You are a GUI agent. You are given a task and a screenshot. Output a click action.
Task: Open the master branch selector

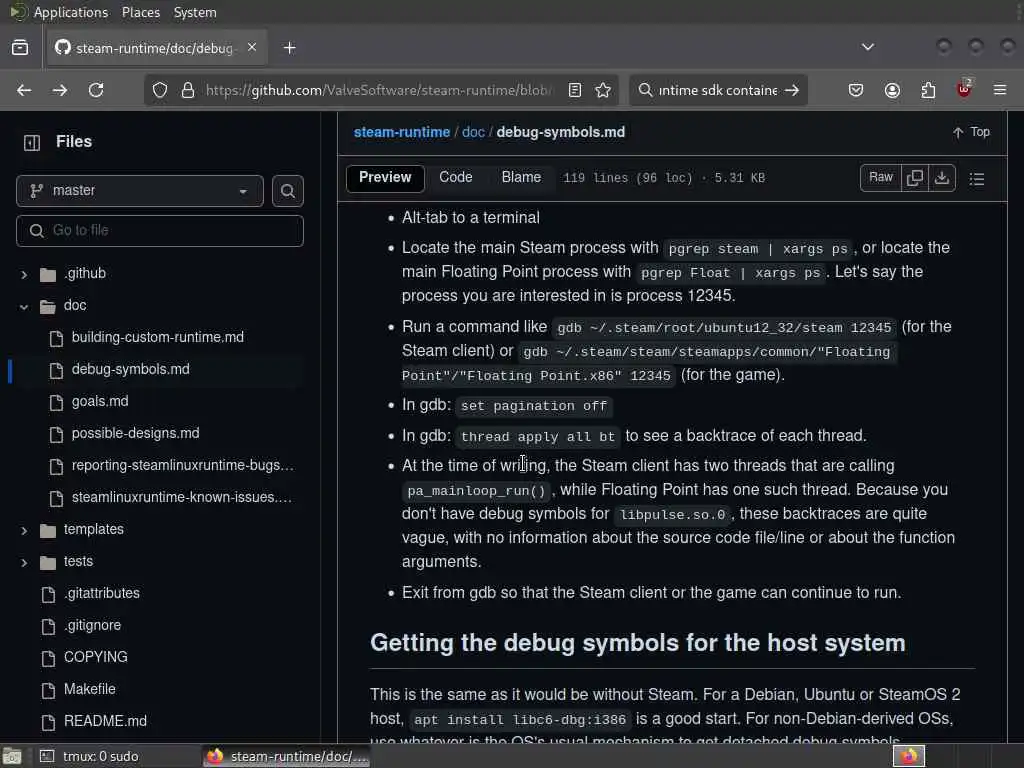[x=140, y=191]
